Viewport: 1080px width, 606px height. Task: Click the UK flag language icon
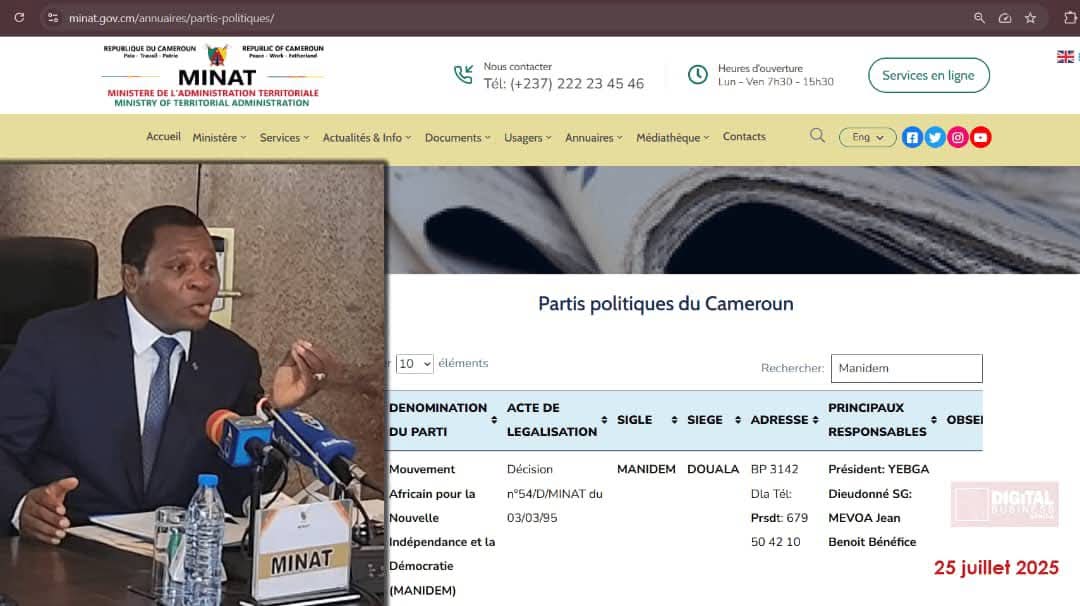1065,56
